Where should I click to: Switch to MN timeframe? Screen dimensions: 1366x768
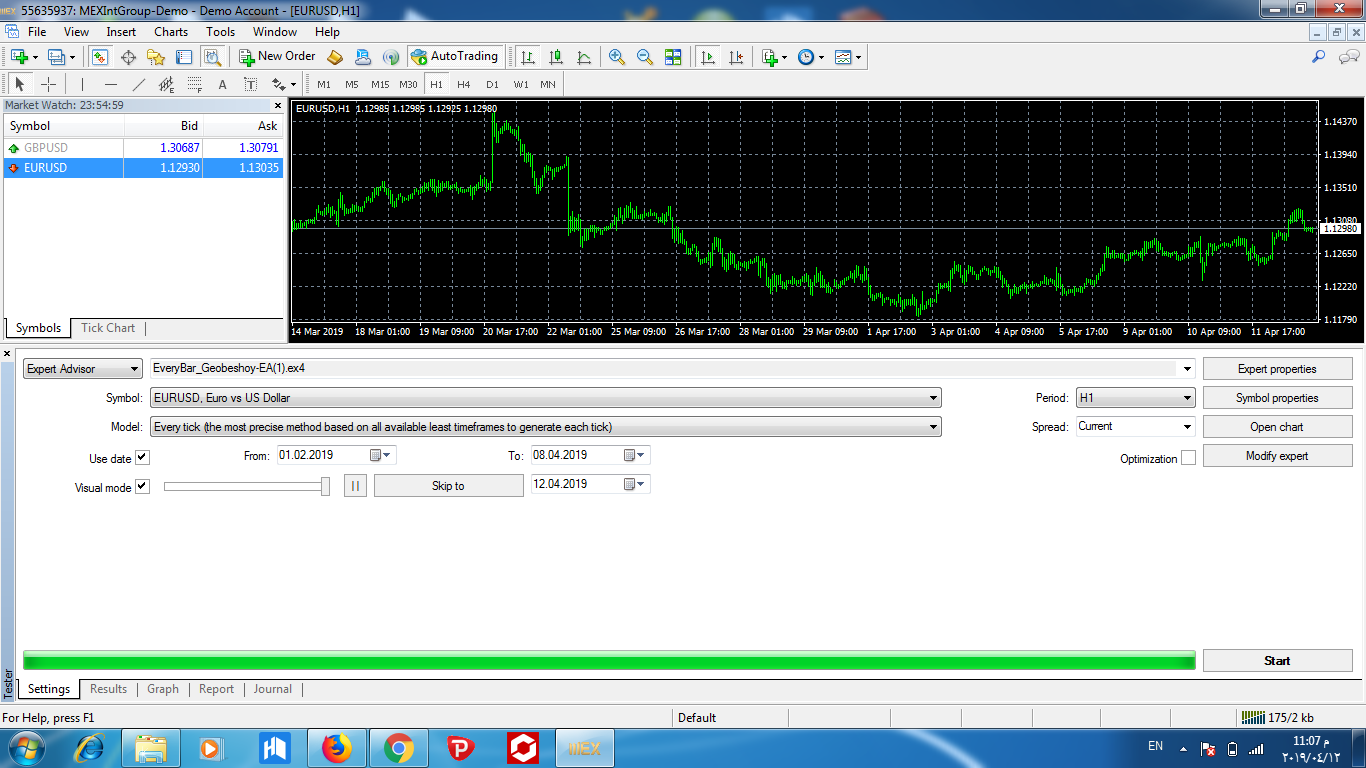click(548, 84)
